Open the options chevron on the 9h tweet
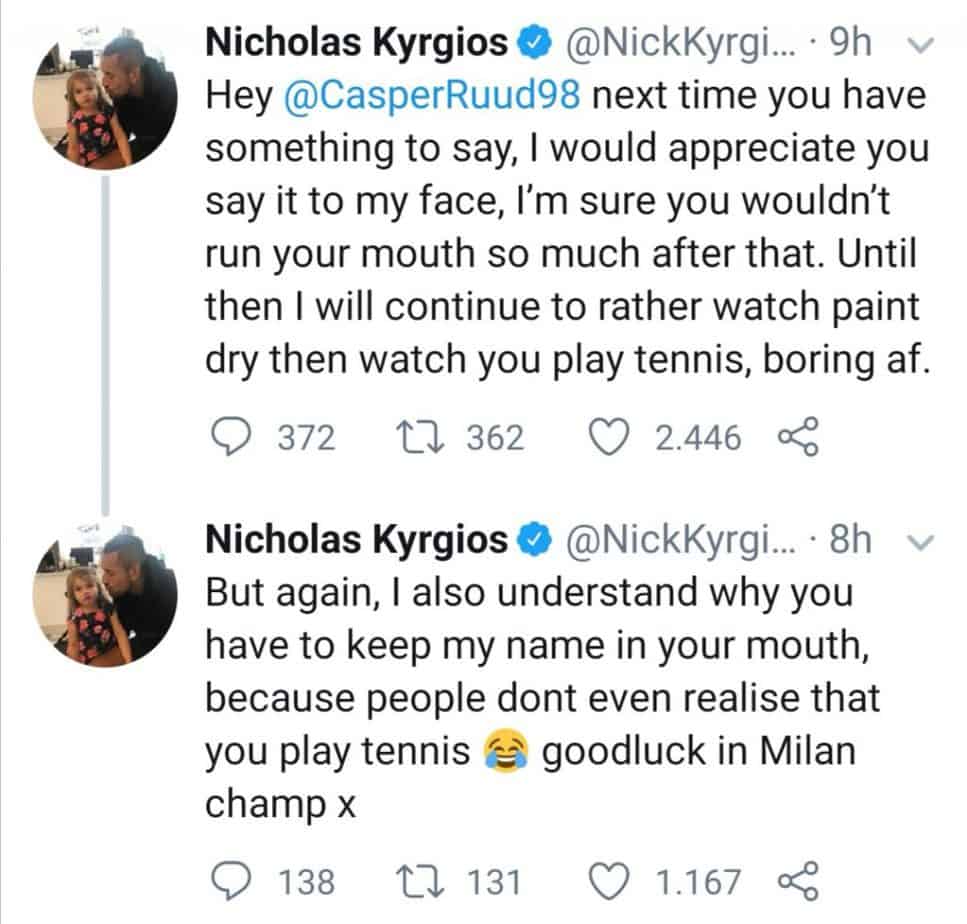Image resolution: width=967 pixels, height=924 pixels. click(x=921, y=45)
